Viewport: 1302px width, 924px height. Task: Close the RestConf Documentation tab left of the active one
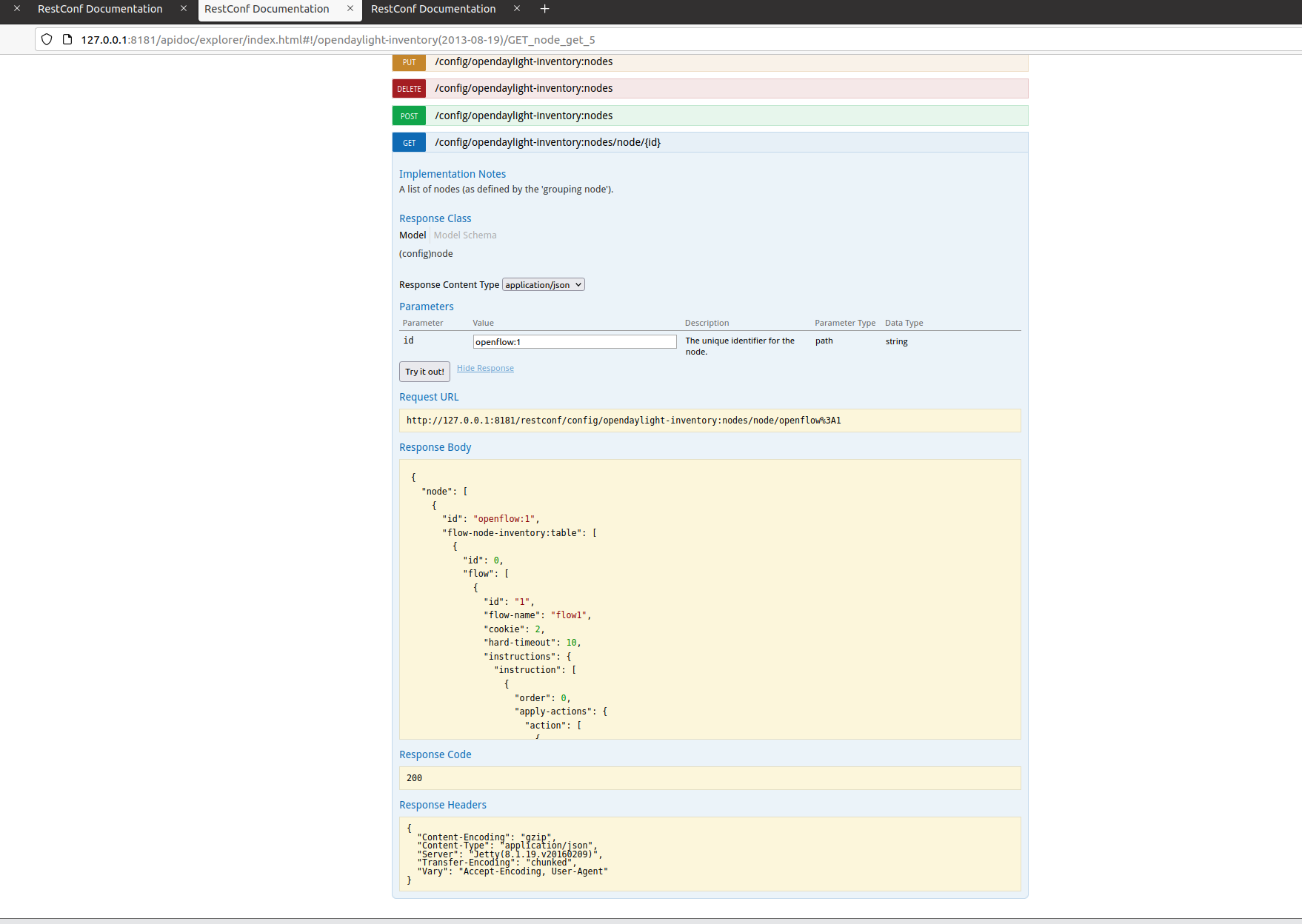184,9
